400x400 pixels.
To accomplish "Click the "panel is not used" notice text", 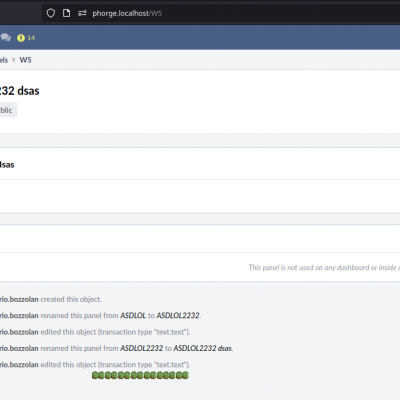I will 324,268.
